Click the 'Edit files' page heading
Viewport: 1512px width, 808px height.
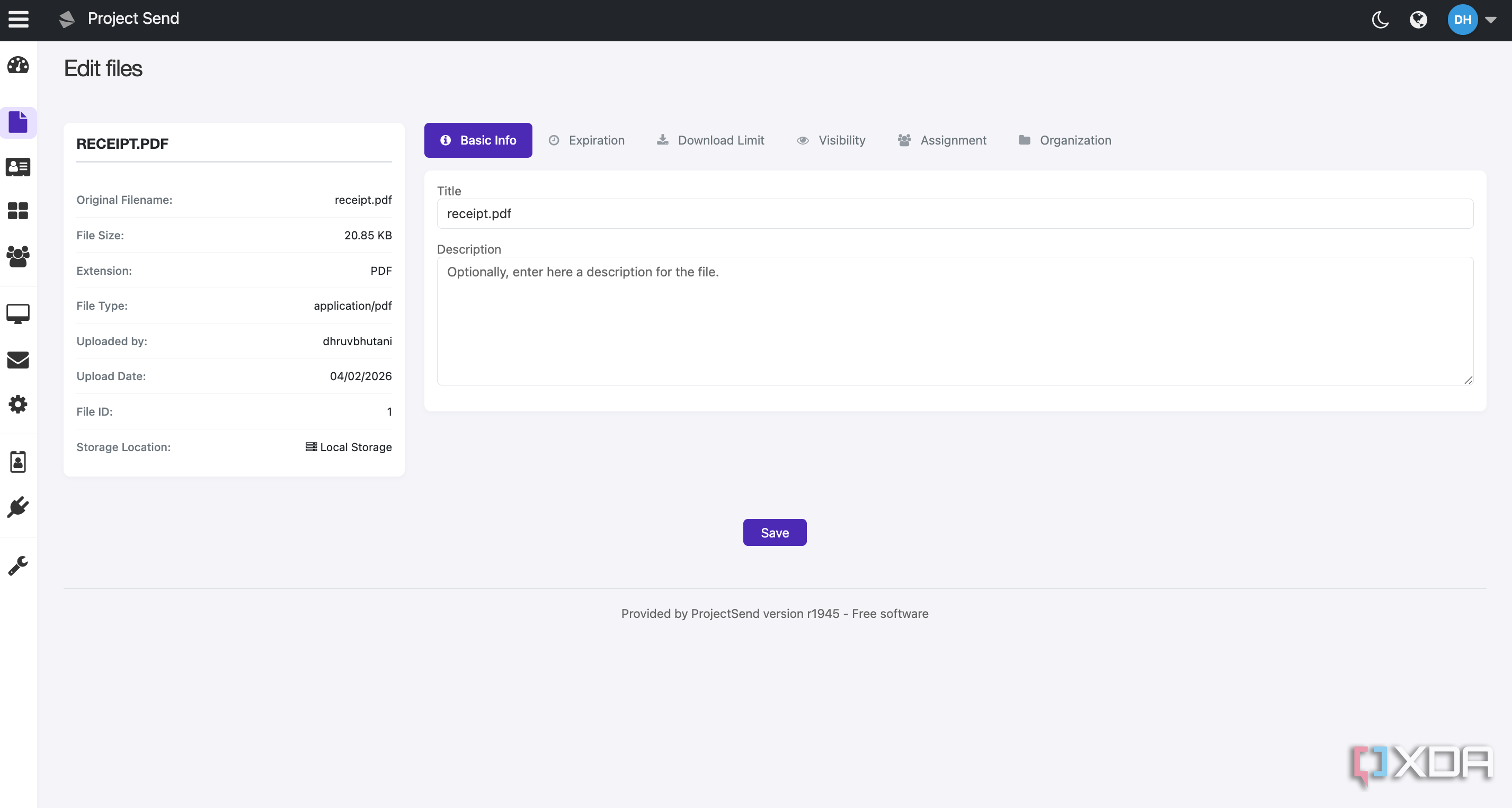click(103, 69)
